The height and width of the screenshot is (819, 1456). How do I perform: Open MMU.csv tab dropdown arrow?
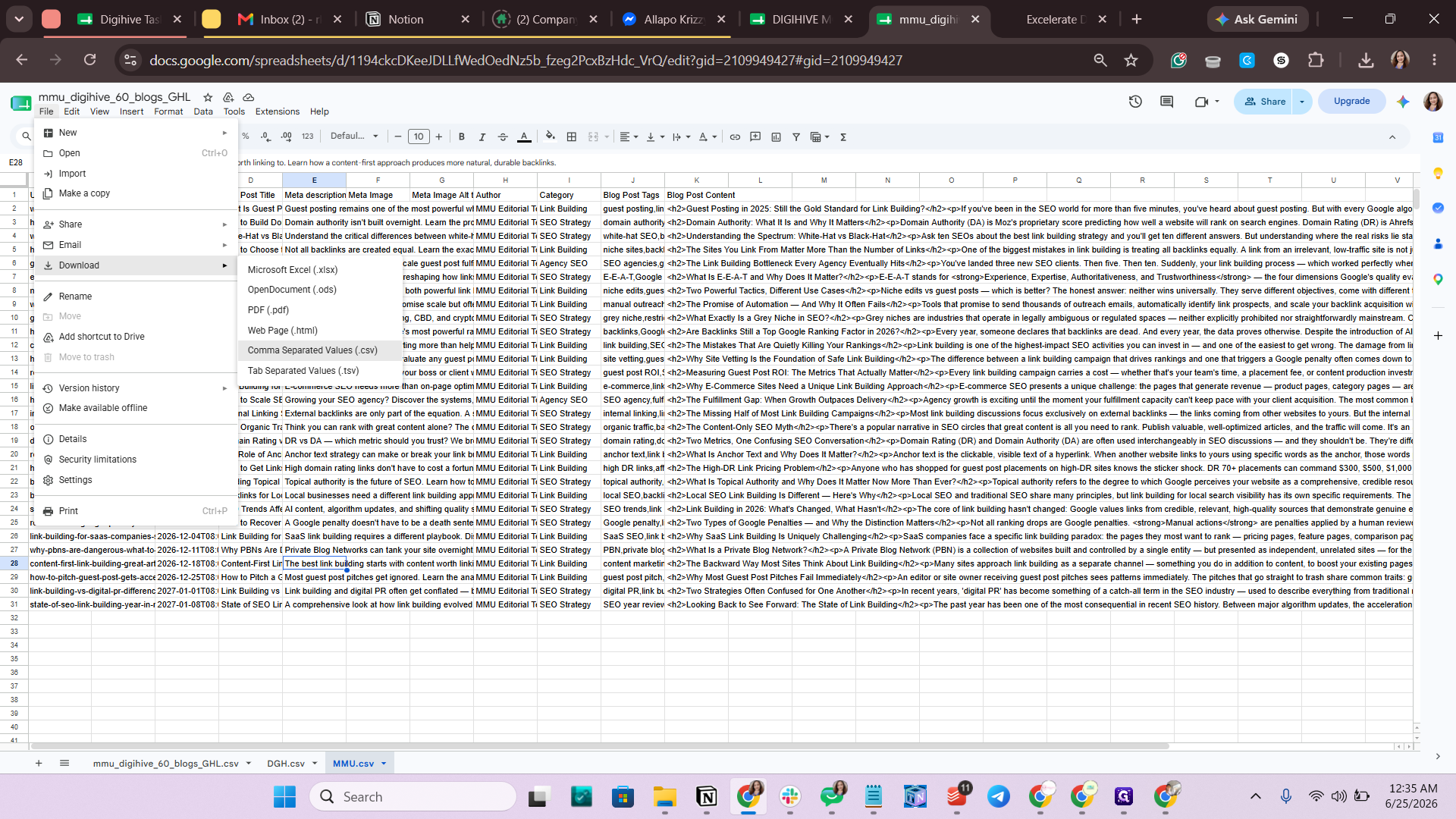[384, 764]
